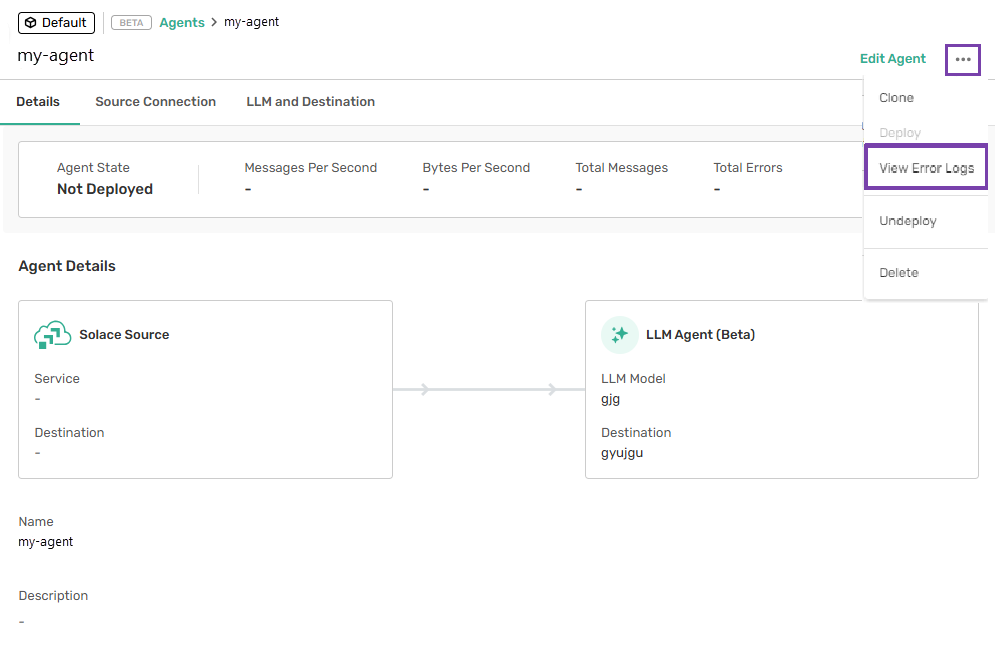995x650 pixels.
Task: Choose Undeploy from the actions menu
Action: (907, 221)
